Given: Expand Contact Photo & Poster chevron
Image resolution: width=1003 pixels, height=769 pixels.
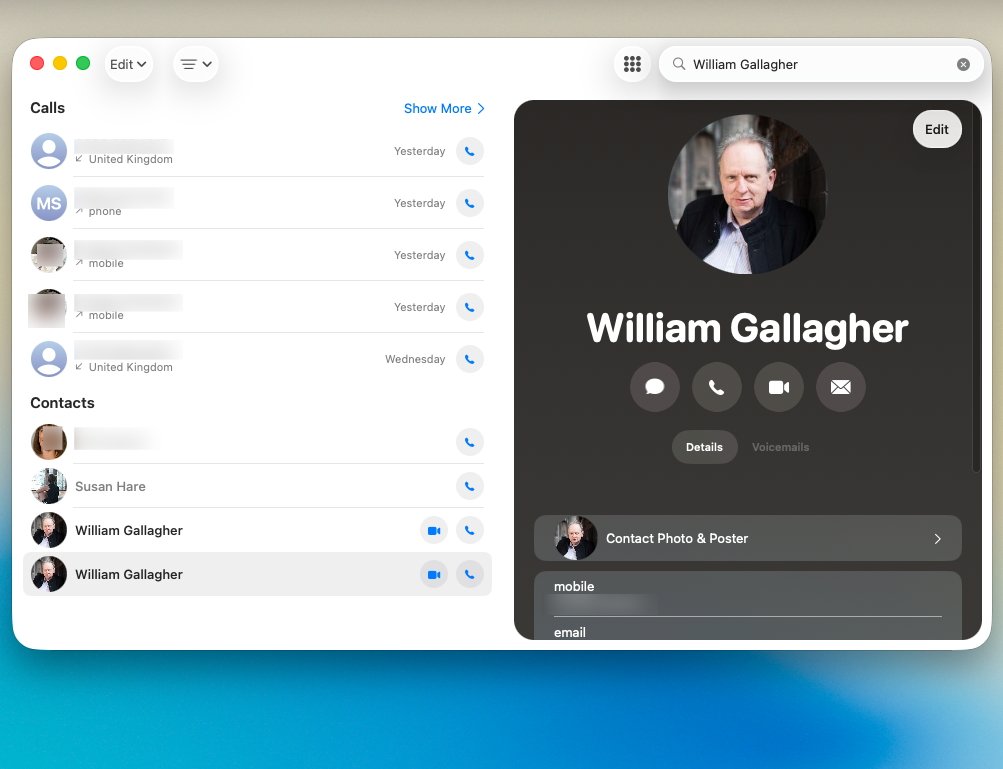Looking at the screenshot, I should click(x=937, y=539).
